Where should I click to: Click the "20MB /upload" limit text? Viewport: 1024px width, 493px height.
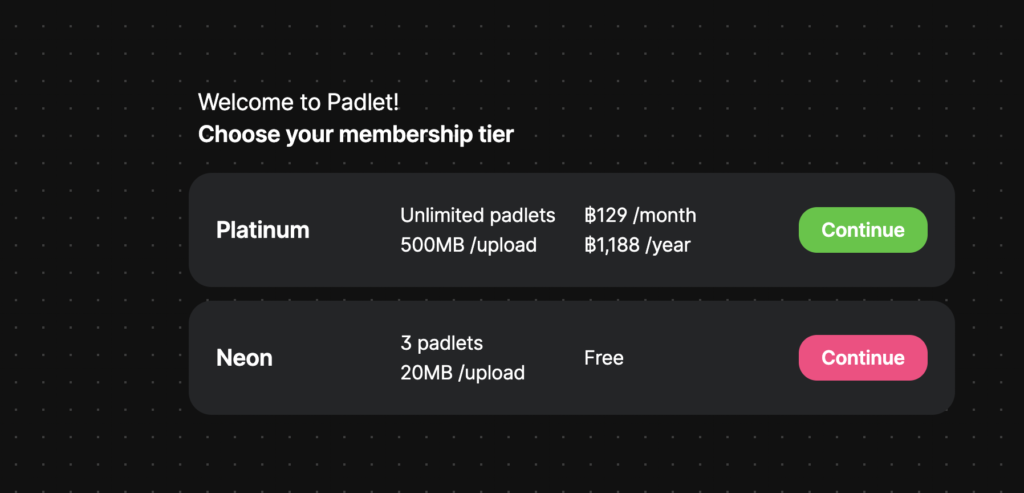click(x=462, y=373)
